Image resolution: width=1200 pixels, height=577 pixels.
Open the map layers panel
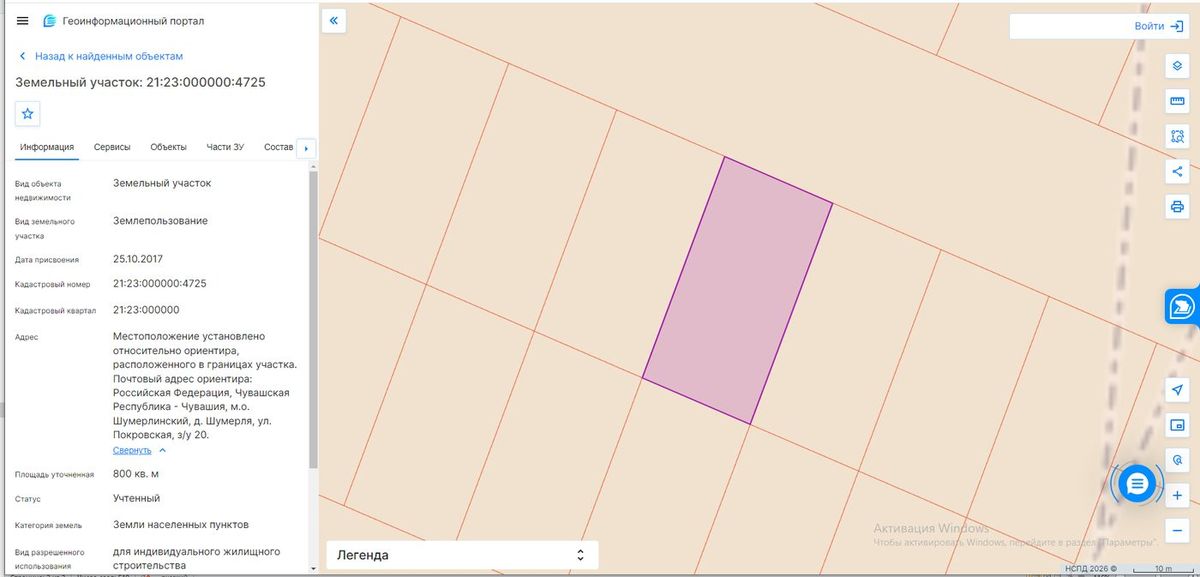(1177, 65)
